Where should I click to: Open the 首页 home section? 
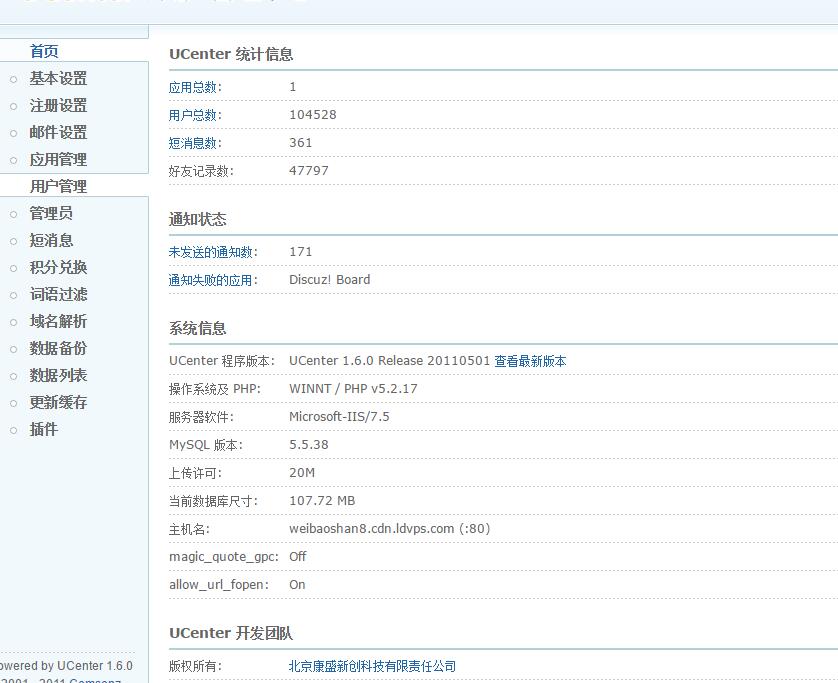click(44, 51)
